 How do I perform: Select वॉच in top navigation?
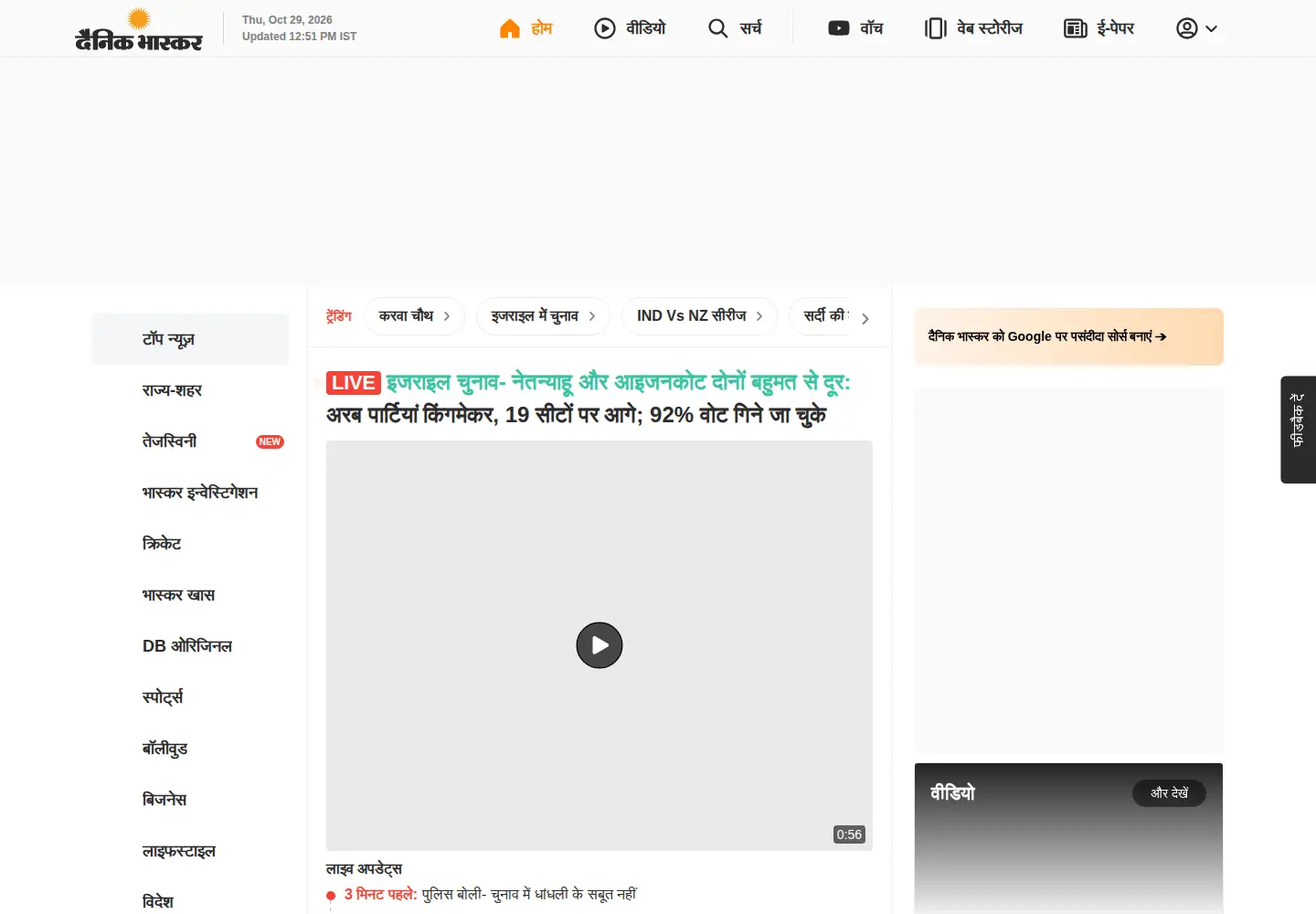pos(872,28)
